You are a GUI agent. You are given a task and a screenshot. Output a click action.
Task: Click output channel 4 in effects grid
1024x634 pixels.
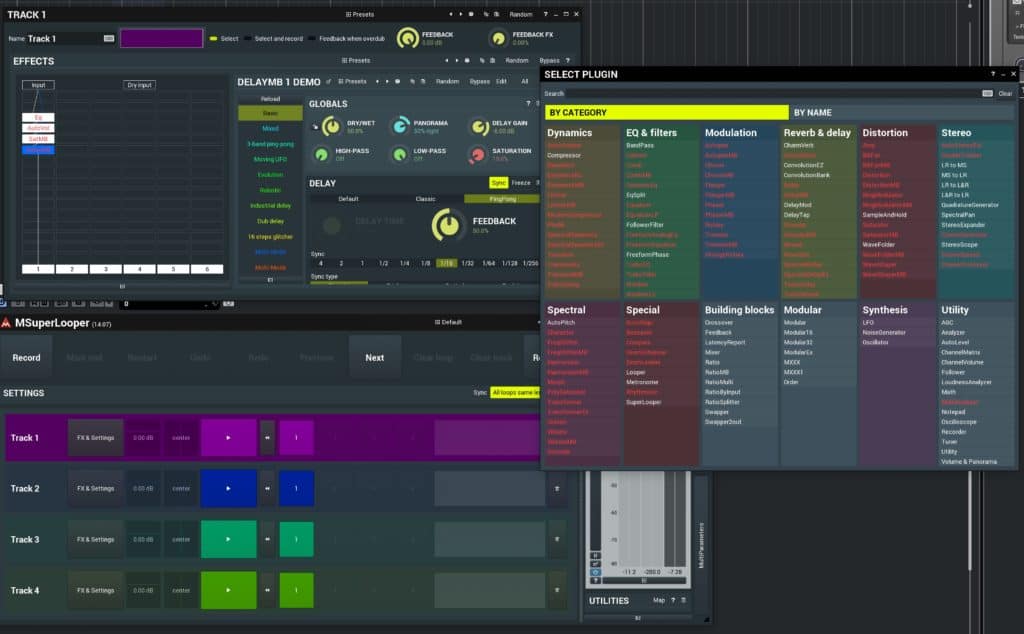point(139,269)
